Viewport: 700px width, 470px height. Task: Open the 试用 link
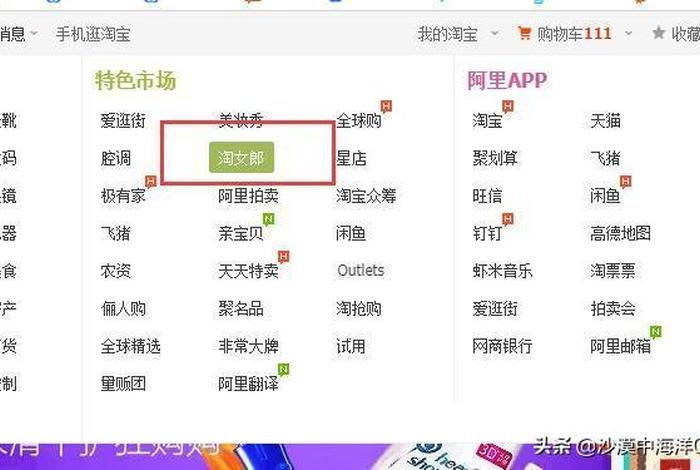tap(351, 346)
